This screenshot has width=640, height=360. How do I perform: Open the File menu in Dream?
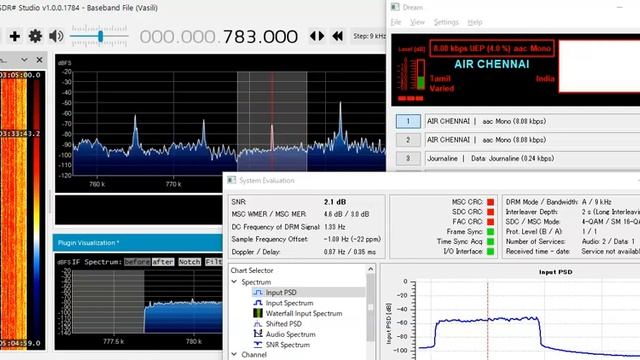pyautogui.click(x=396, y=22)
